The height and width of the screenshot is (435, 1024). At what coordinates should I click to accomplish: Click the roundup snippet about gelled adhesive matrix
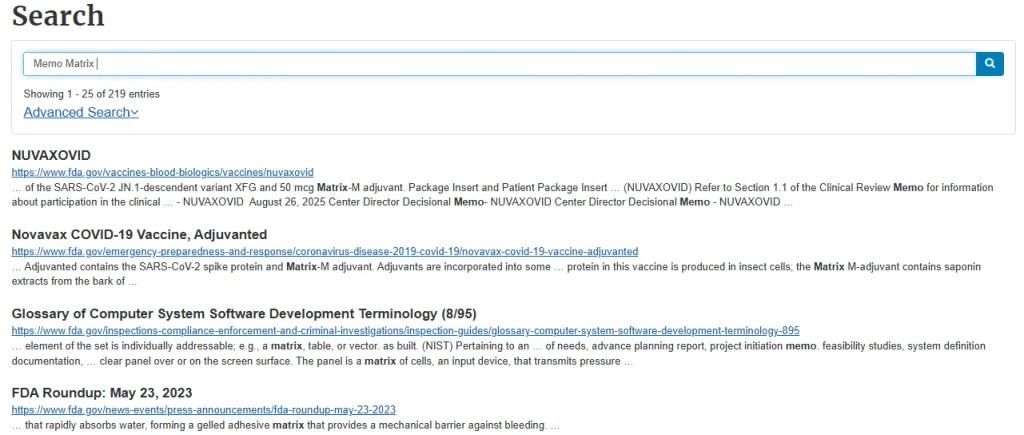point(285,426)
